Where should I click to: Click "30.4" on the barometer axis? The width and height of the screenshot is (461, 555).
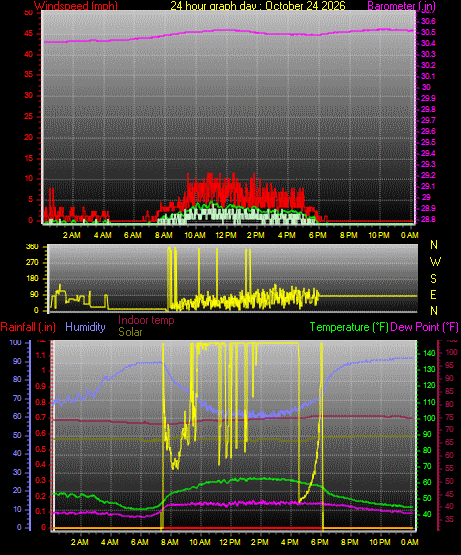pyautogui.click(x=428, y=44)
